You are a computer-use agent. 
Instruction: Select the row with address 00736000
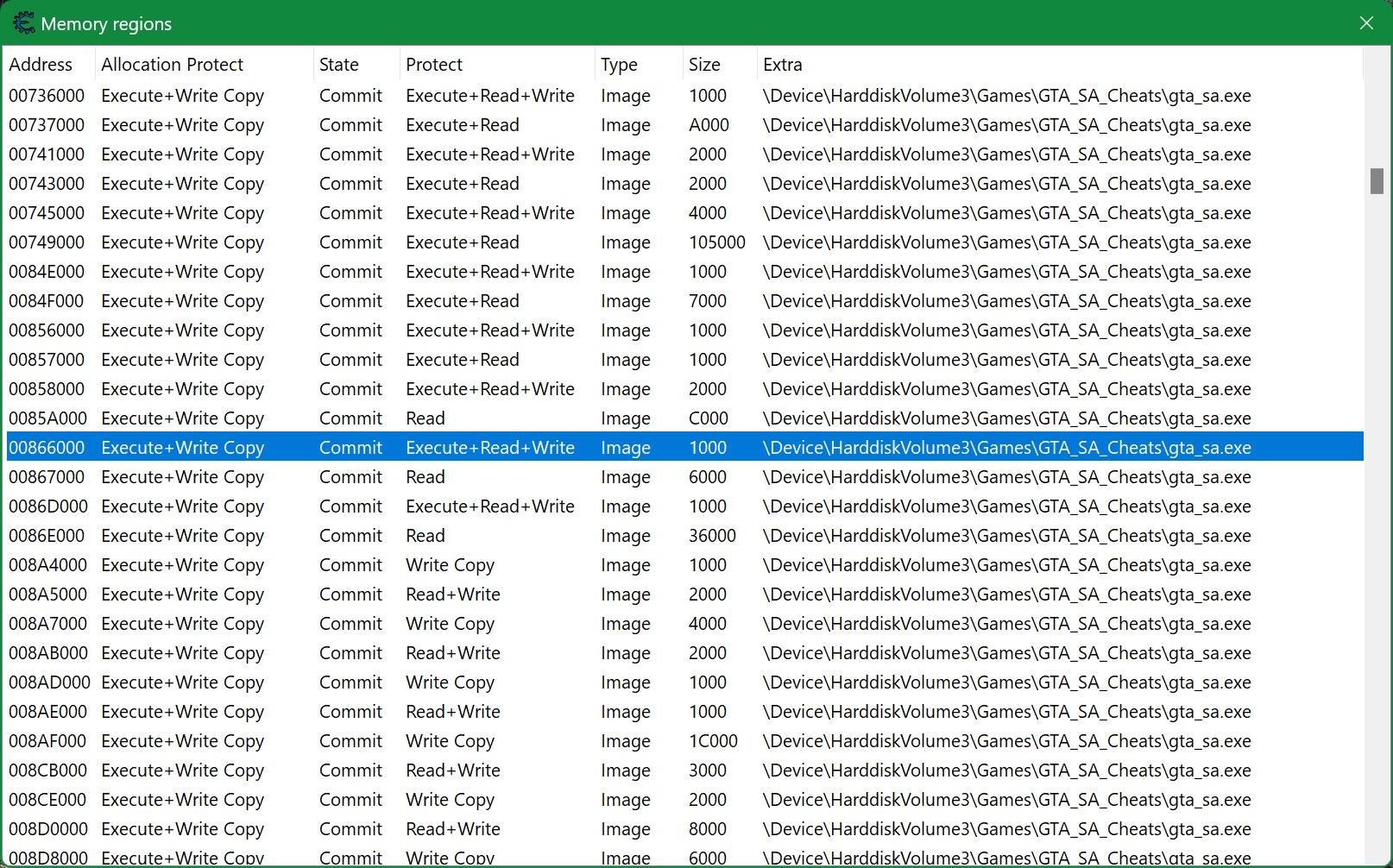[x=685, y=96]
